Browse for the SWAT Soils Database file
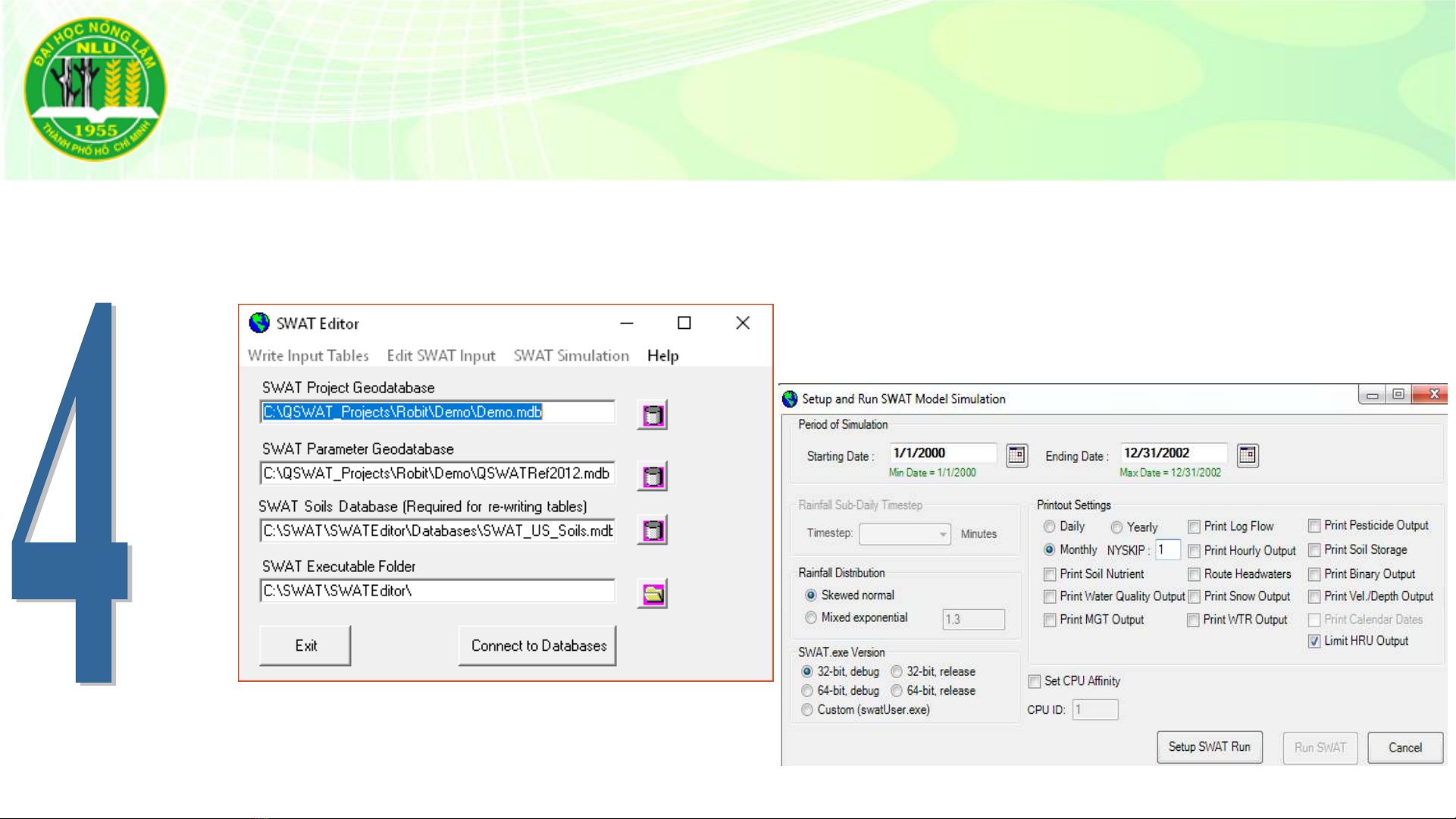The width and height of the screenshot is (1456, 819). point(653,530)
